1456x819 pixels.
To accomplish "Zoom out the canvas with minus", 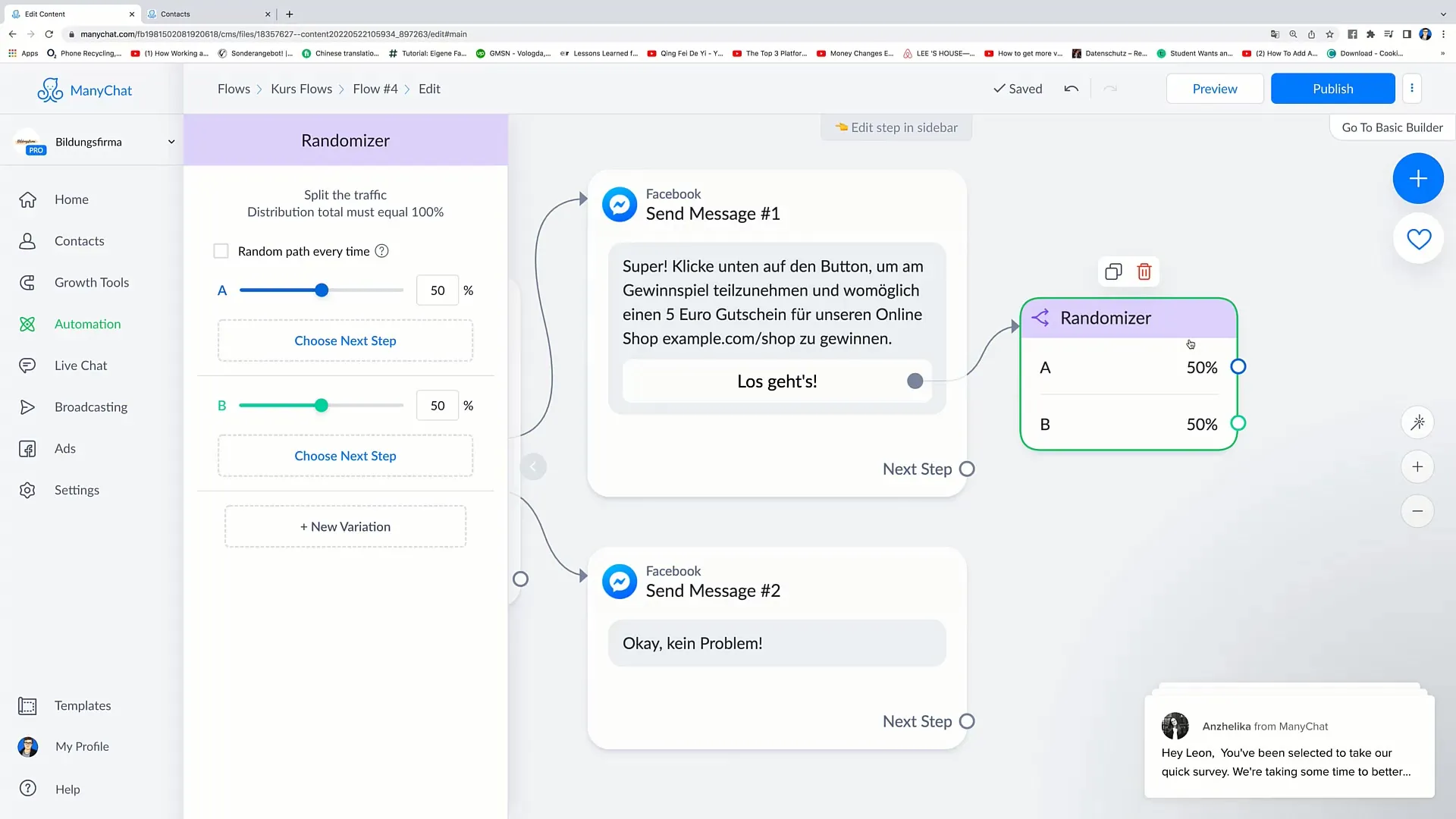I will coord(1417,511).
